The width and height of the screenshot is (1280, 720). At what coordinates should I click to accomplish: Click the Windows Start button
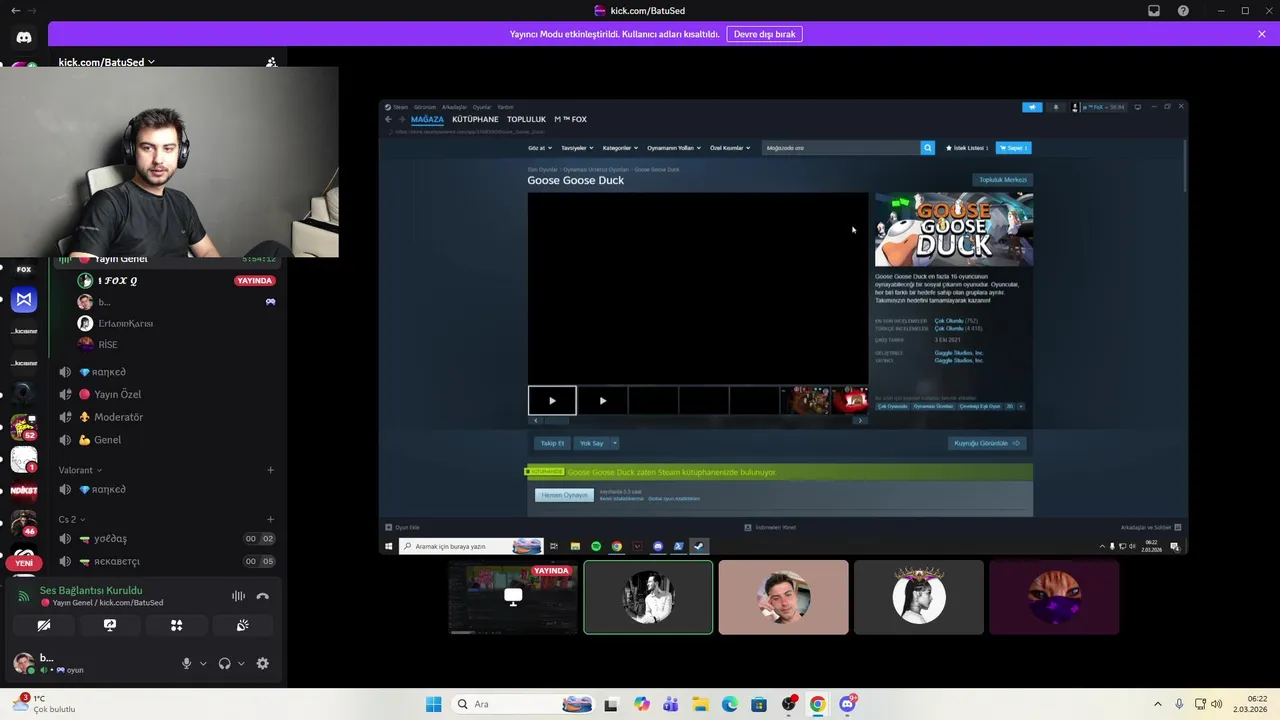433,704
